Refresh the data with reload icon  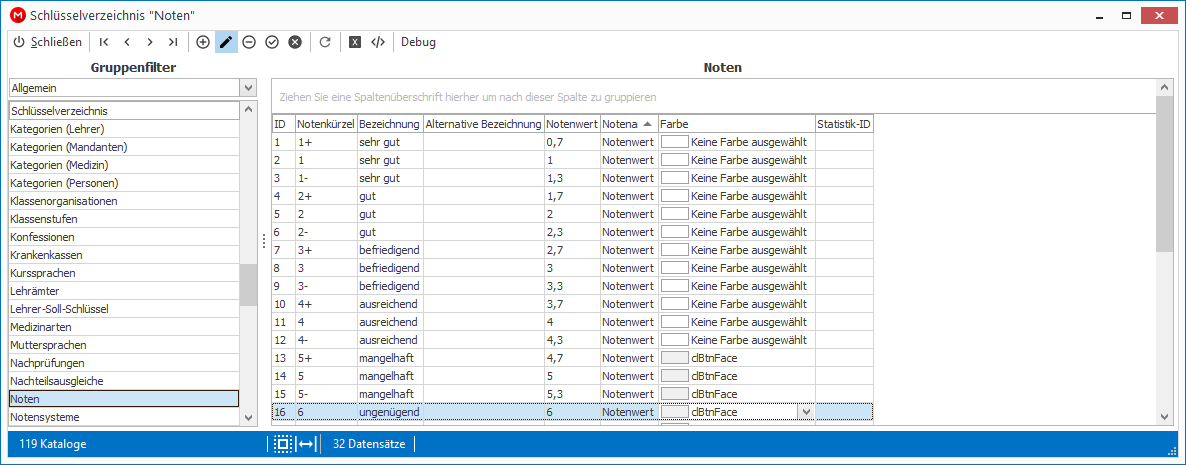tap(325, 42)
